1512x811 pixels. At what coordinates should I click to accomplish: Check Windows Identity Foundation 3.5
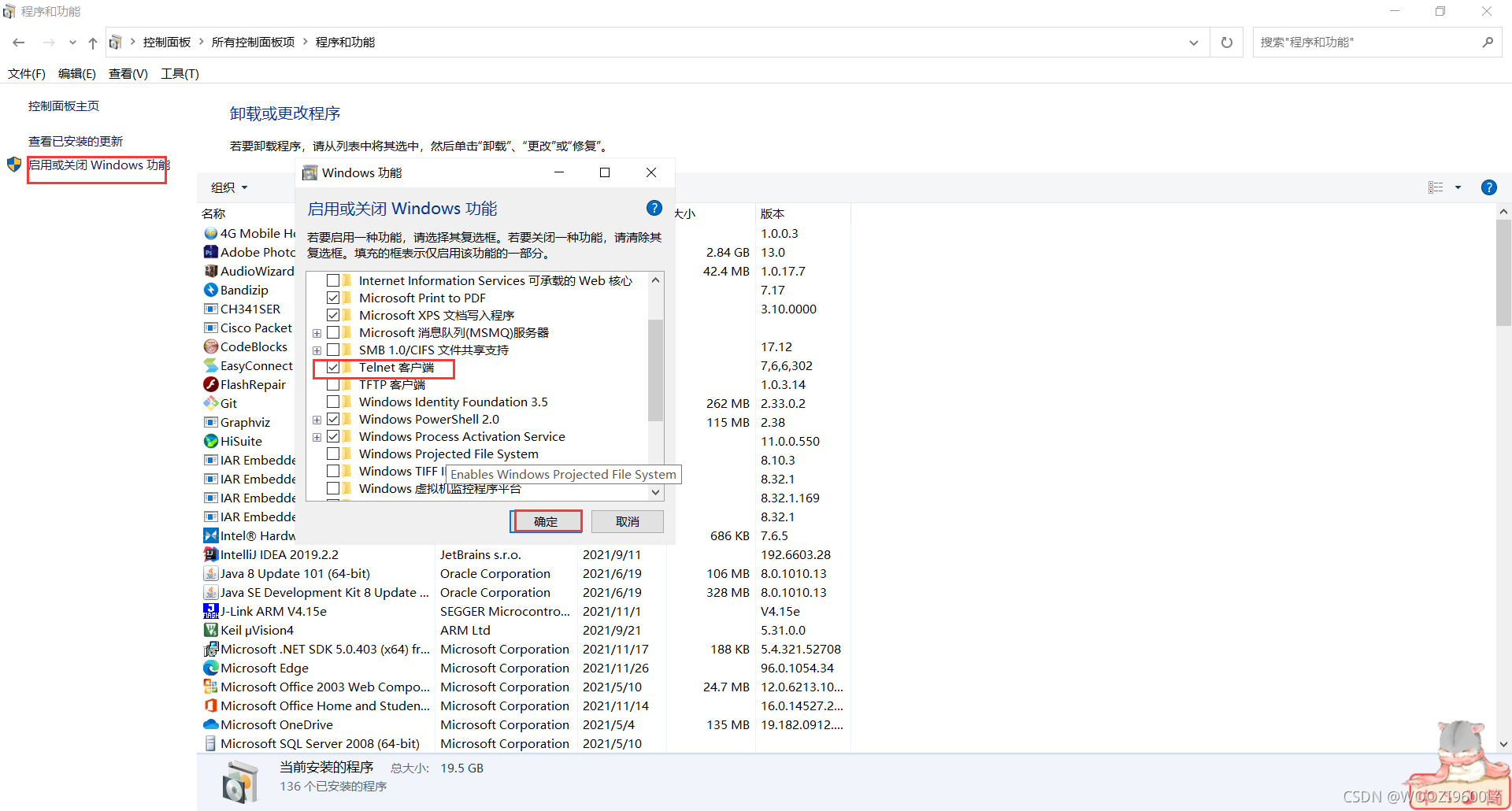click(x=333, y=402)
